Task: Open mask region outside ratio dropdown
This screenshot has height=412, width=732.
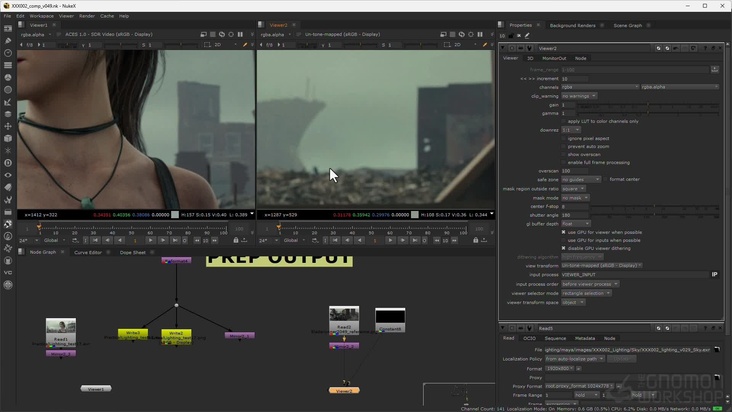Action: (573, 189)
